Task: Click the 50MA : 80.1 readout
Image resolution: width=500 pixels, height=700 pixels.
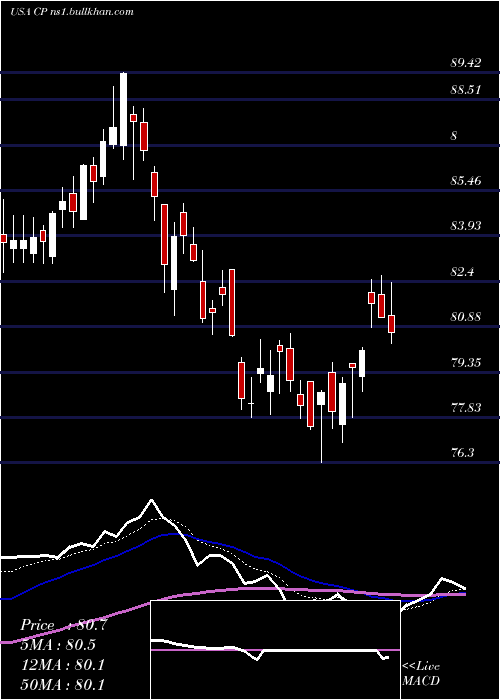Action: tap(62, 684)
